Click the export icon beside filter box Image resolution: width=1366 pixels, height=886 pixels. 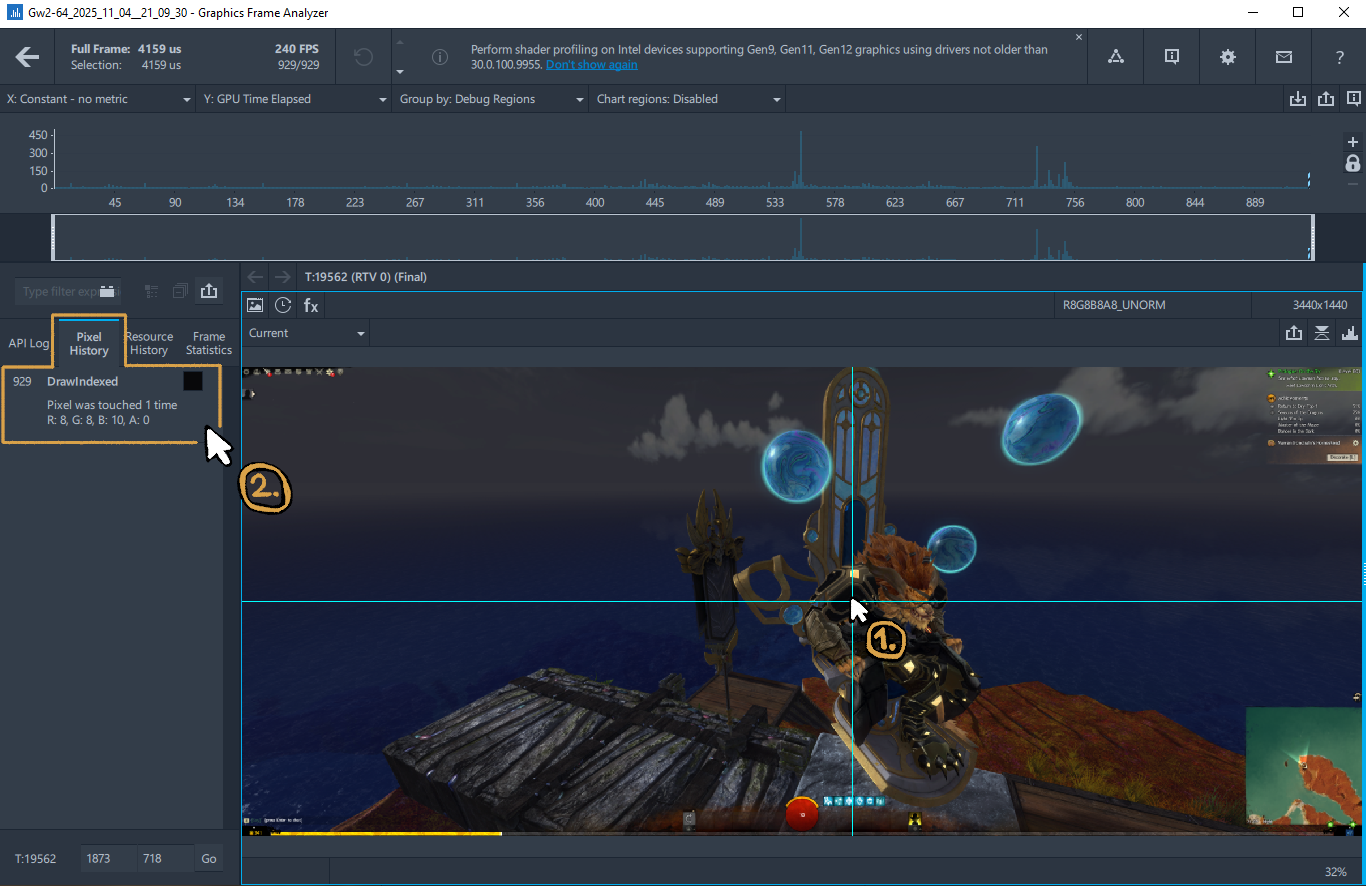coord(208,291)
